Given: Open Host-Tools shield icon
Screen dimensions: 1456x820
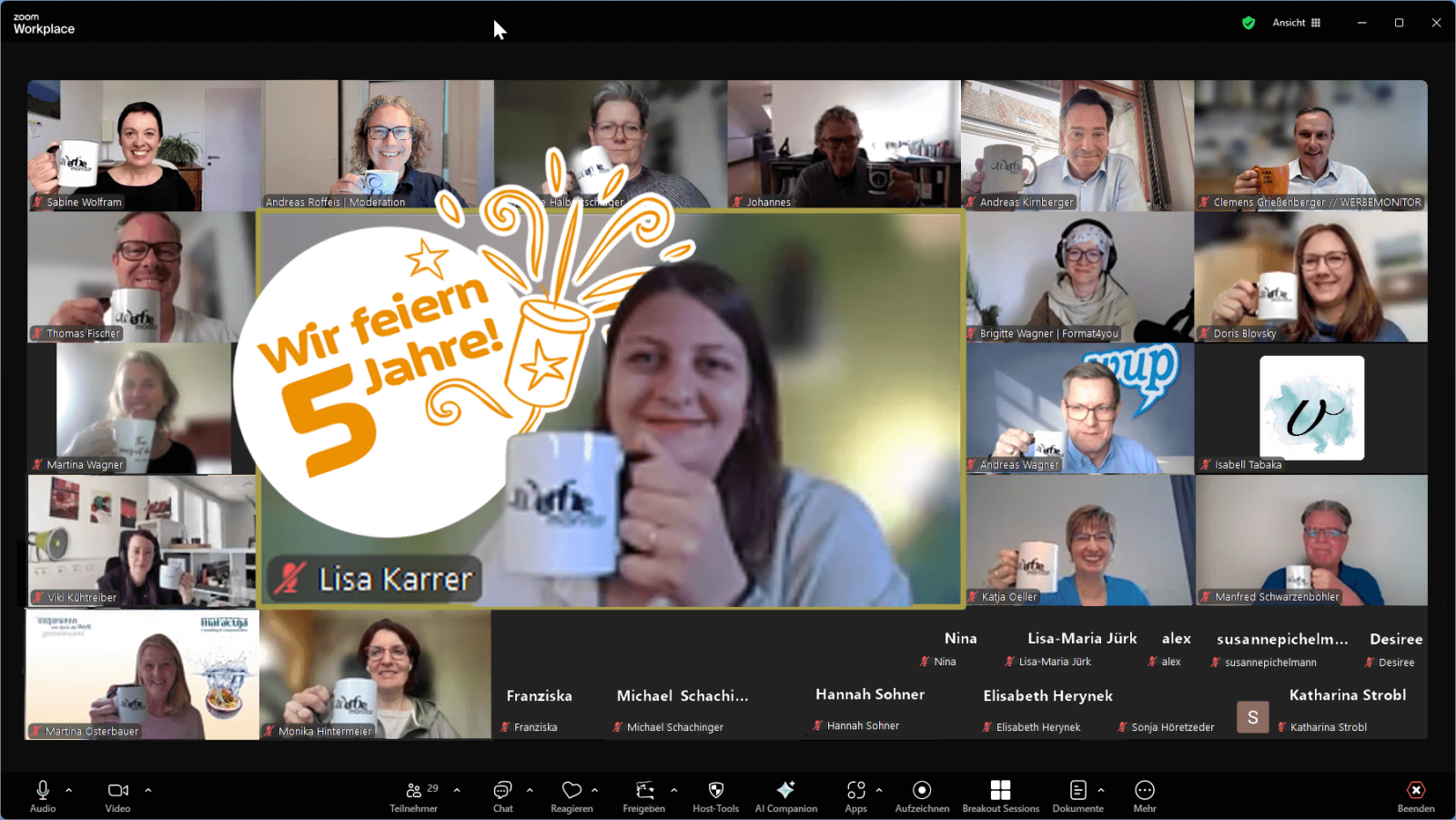Looking at the screenshot, I should click(x=715, y=790).
